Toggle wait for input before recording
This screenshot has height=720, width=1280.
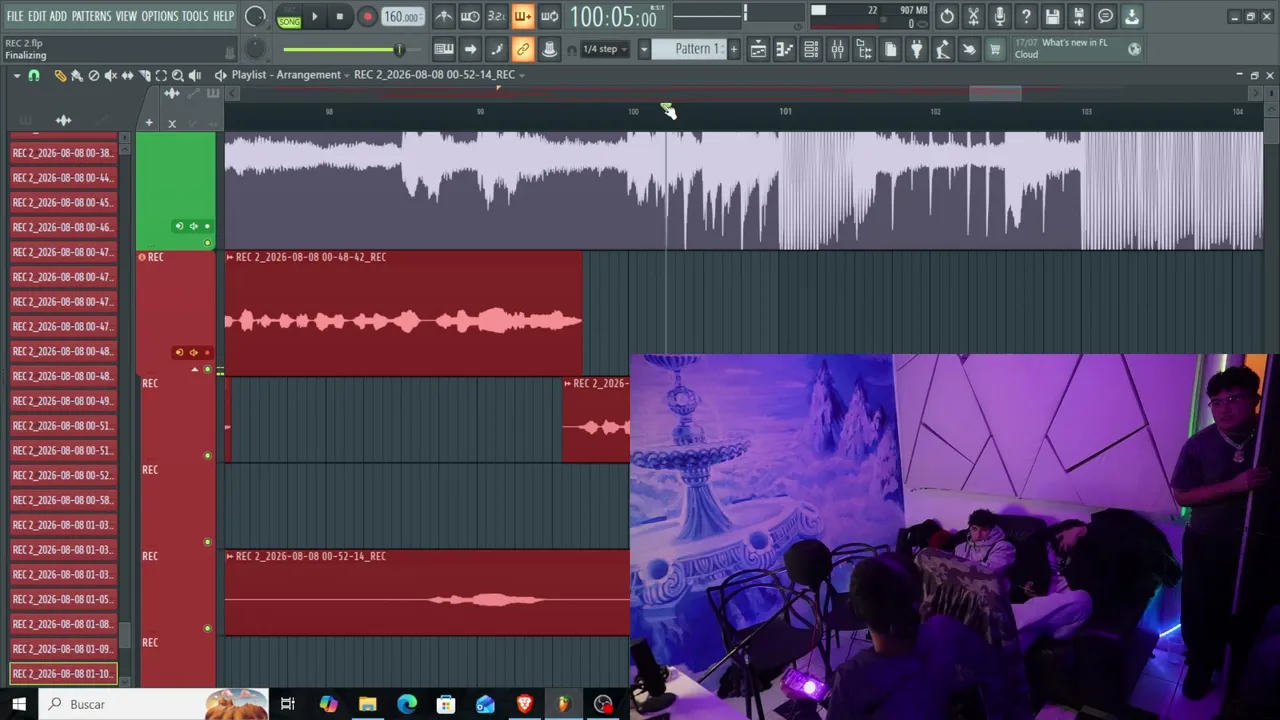tap(470, 16)
